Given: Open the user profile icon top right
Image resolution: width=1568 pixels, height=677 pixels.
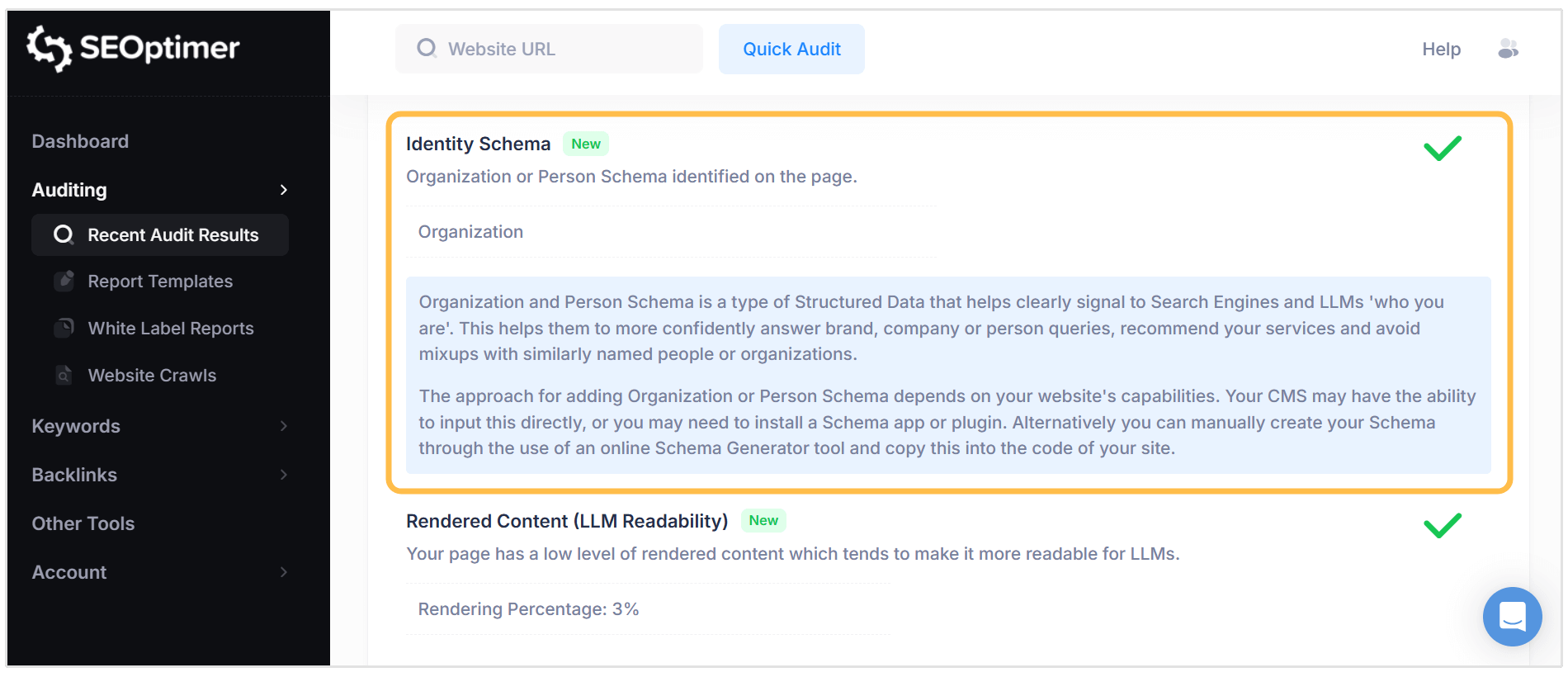Looking at the screenshot, I should click(x=1508, y=49).
